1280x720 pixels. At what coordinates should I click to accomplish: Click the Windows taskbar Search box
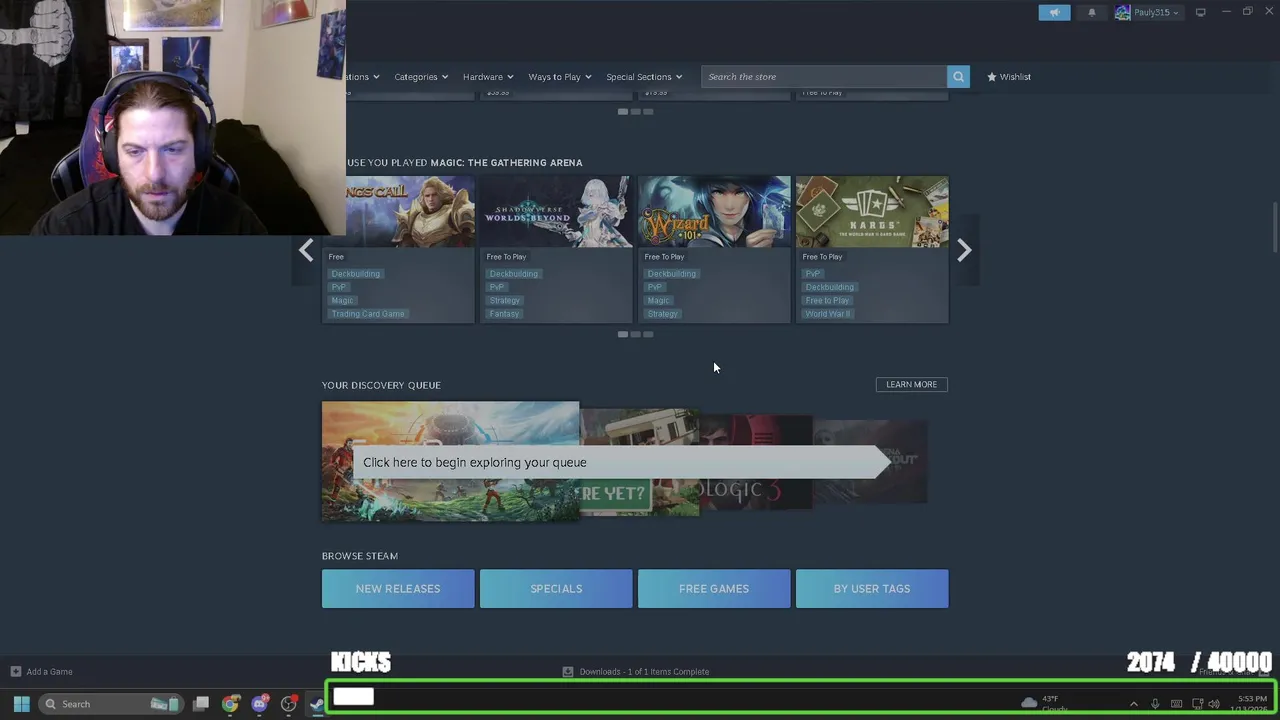coord(112,704)
